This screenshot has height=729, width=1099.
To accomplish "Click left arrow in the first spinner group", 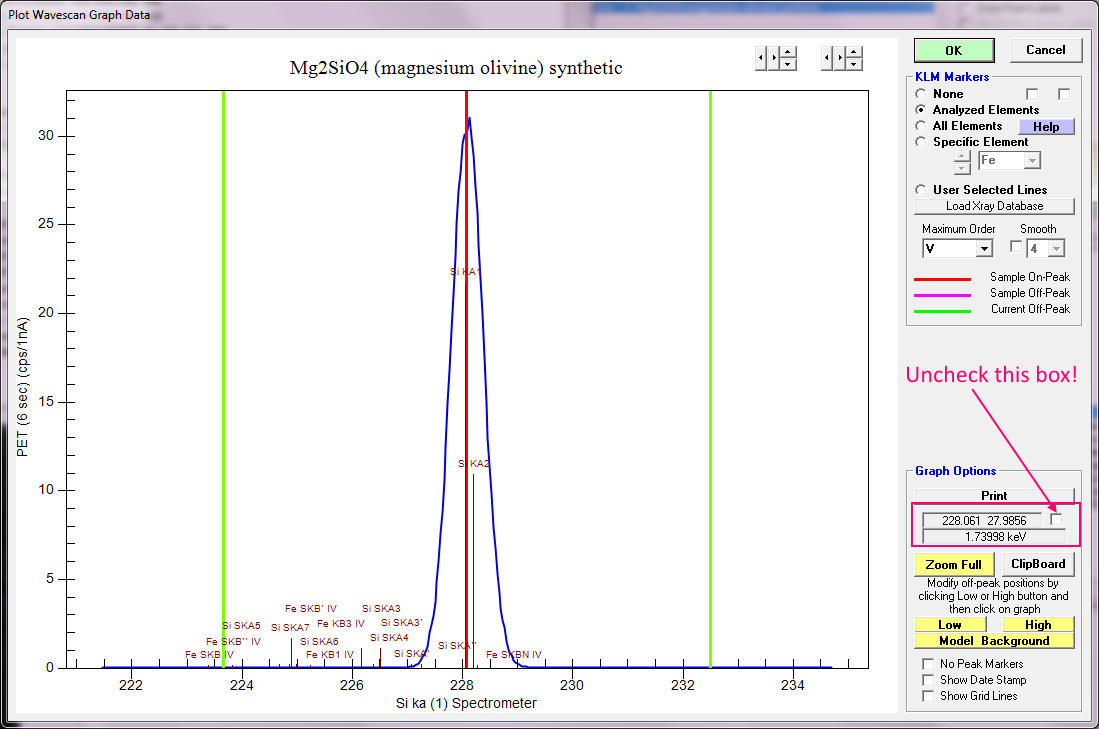I will tap(761, 58).
